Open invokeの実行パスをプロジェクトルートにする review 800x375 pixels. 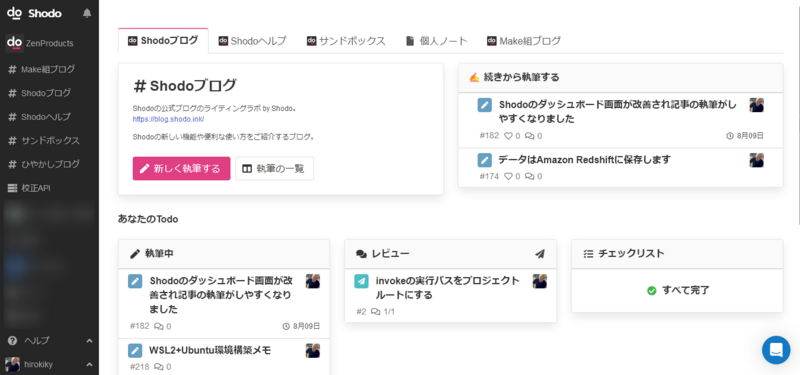[x=448, y=287]
